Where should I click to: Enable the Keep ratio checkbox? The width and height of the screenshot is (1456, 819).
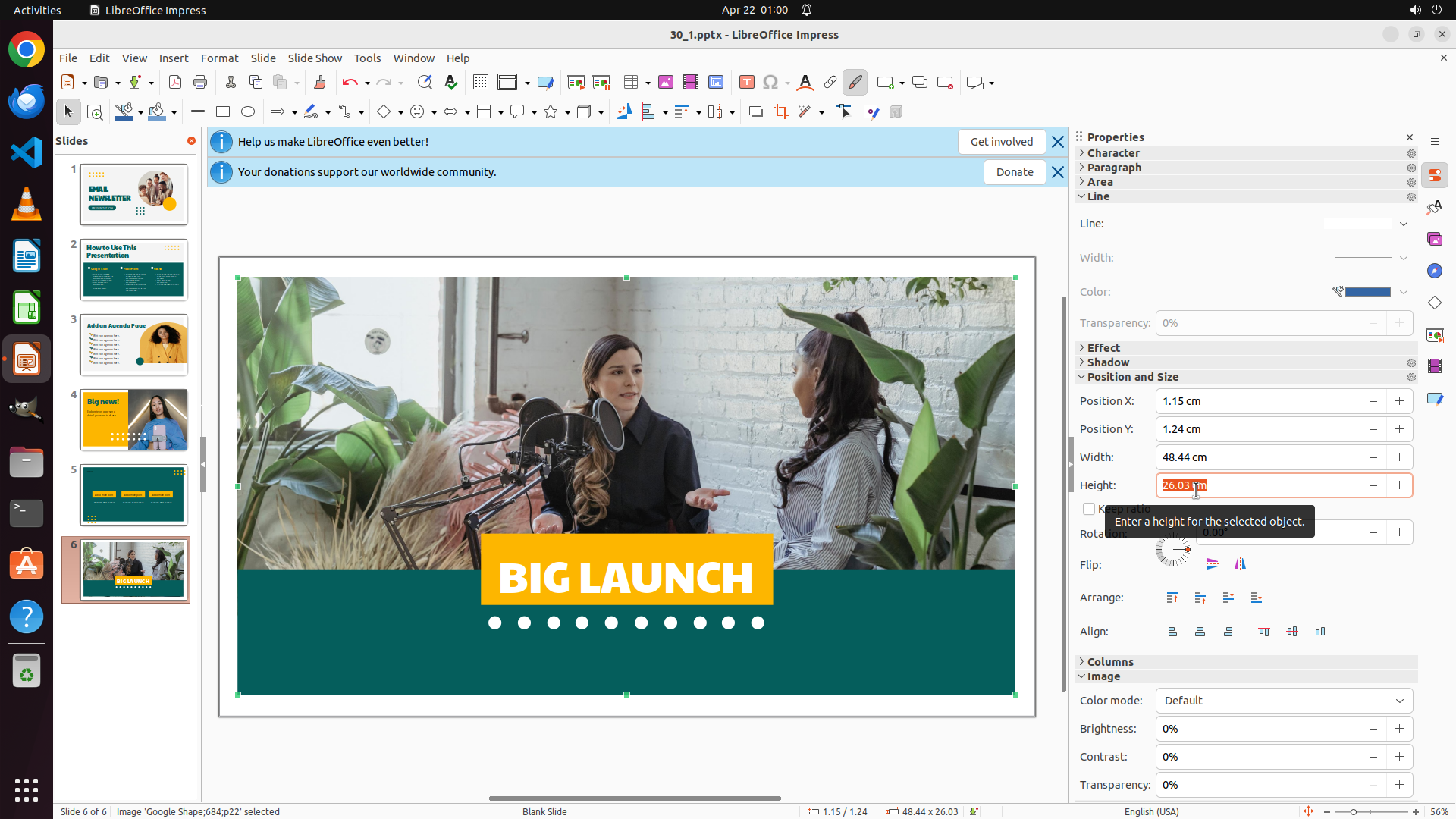(1089, 509)
